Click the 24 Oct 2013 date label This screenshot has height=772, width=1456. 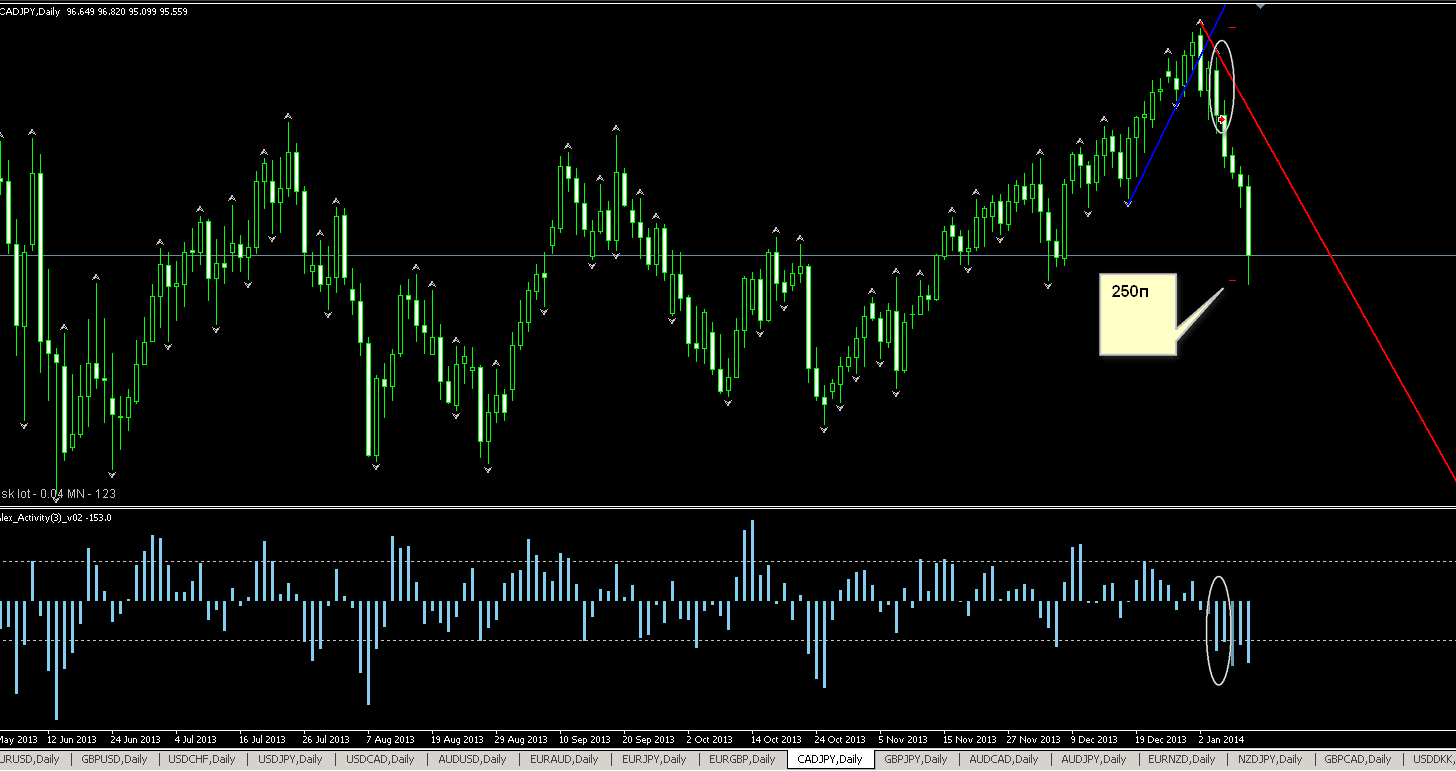pos(840,740)
